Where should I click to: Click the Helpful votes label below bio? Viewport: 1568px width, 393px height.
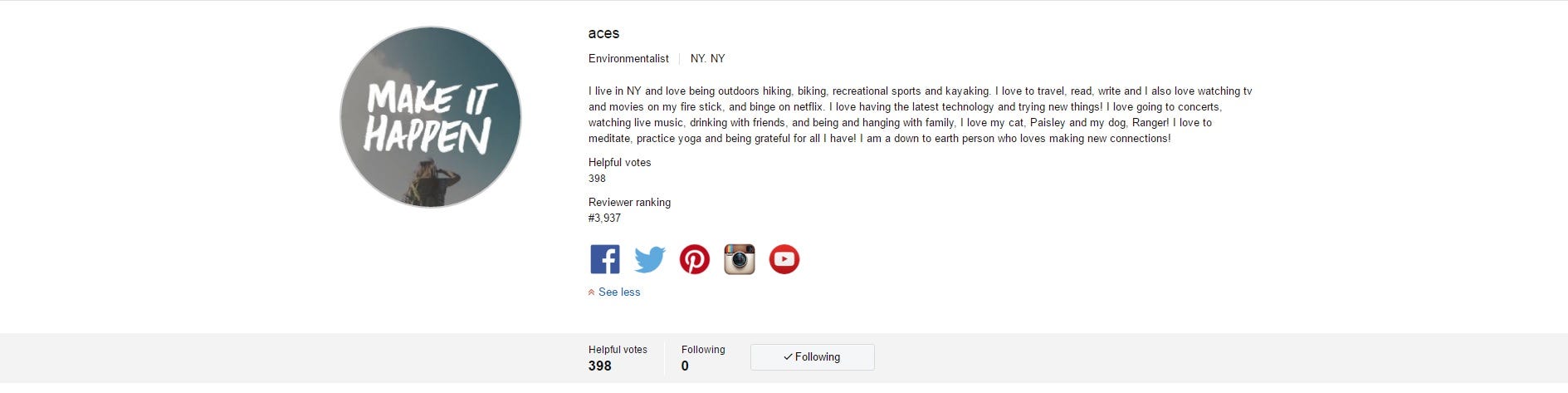pos(619,163)
